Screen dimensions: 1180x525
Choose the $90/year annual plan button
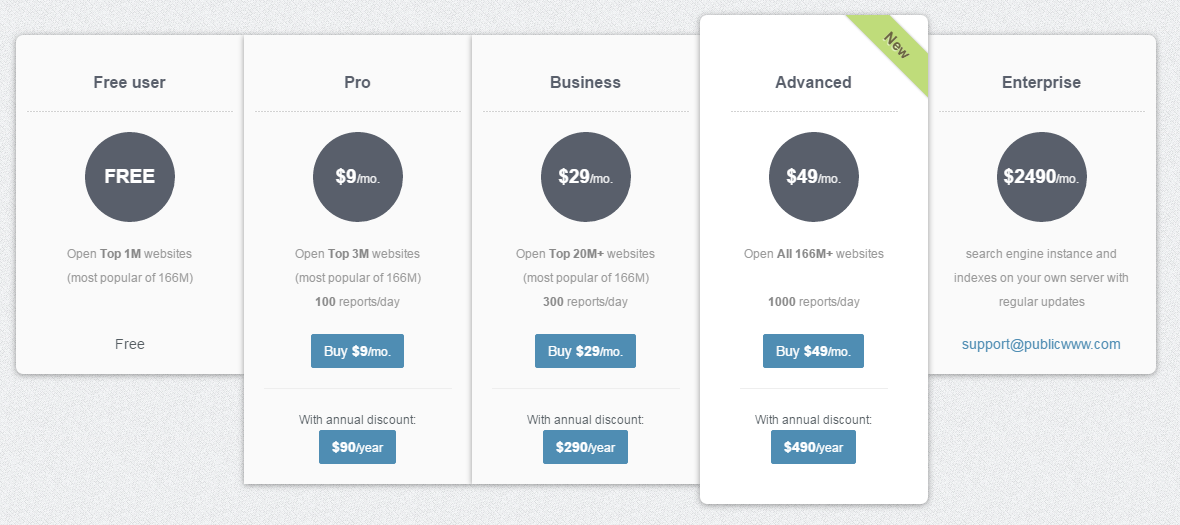tap(358, 447)
